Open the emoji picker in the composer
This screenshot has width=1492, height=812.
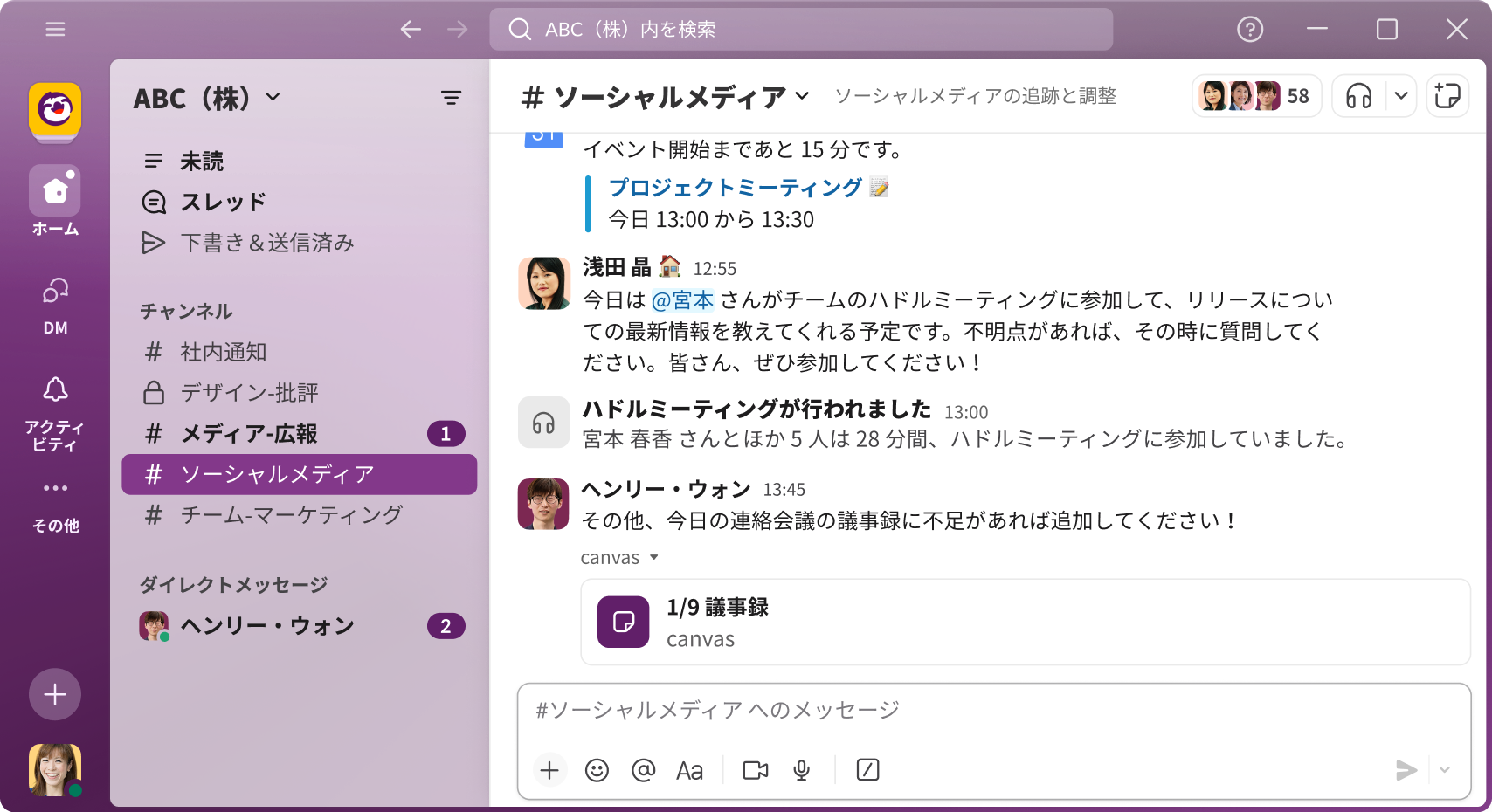pos(597,770)
